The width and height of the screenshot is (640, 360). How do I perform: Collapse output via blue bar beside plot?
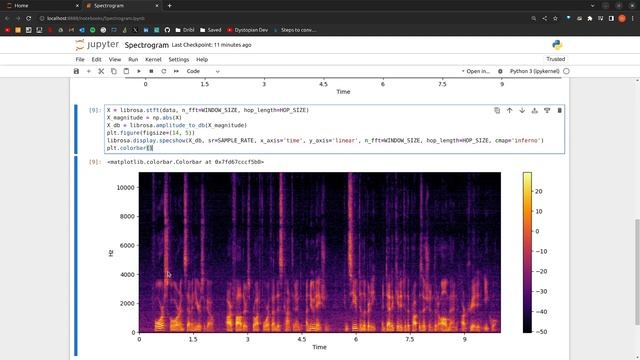[76, 256]
